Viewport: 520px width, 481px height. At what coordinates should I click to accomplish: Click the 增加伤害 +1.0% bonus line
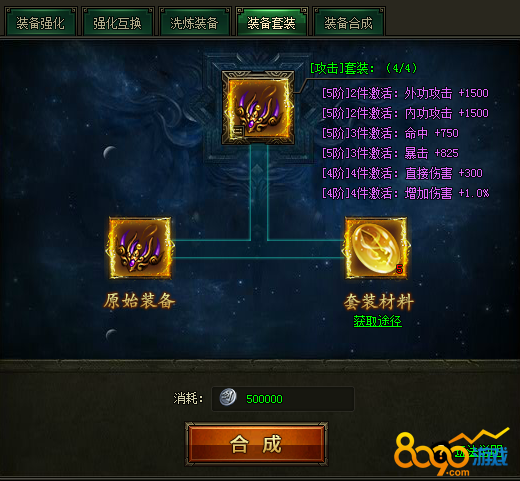406,193
